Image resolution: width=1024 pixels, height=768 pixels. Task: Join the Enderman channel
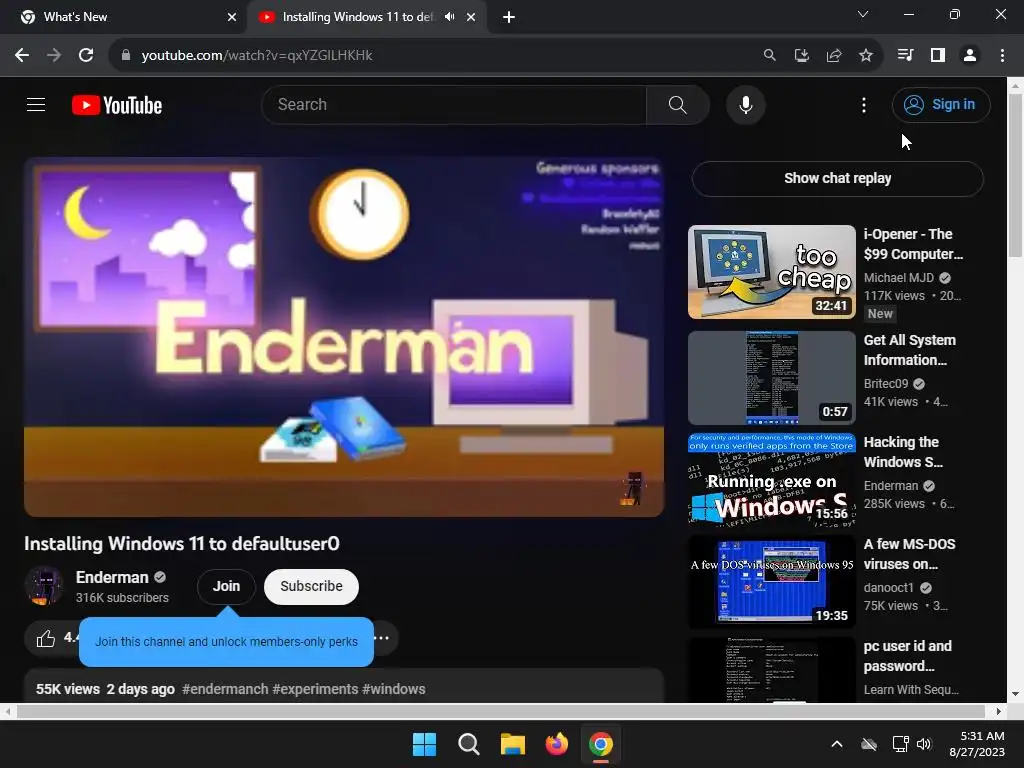click(x=226, y=586)
